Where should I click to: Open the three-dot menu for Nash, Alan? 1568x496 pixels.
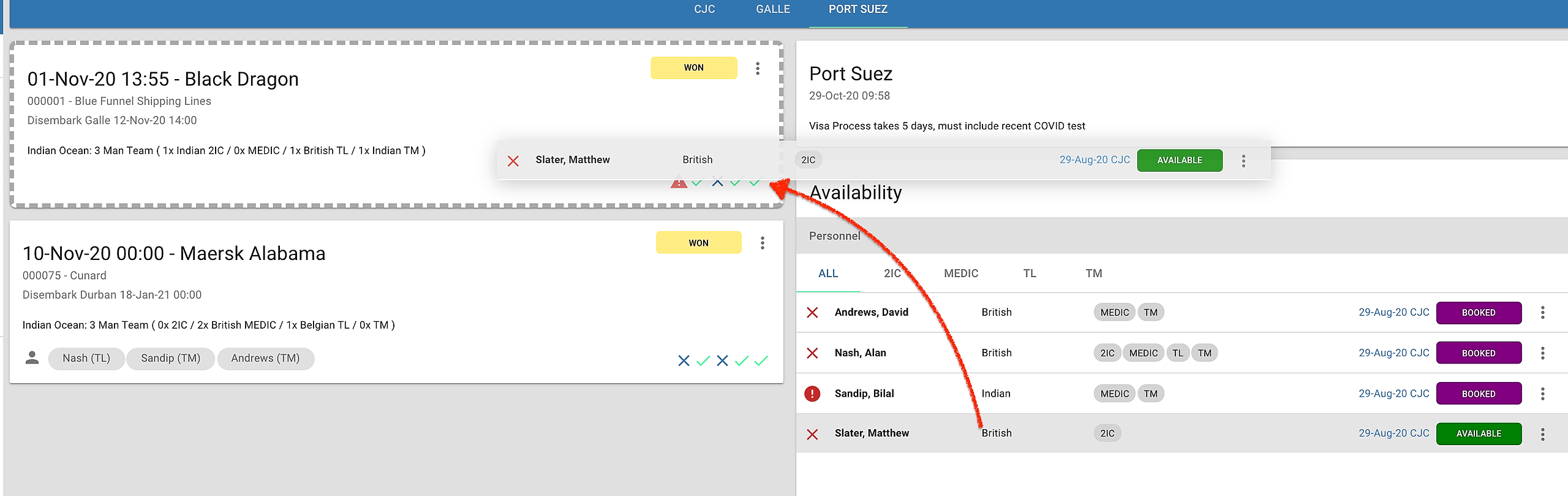tap(1543, 353)
